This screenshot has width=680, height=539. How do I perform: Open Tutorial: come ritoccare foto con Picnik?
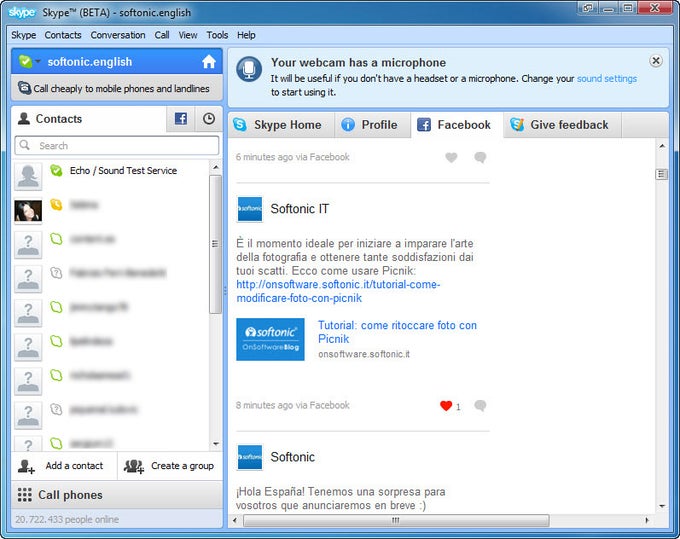pyautogui.click(x=397, y=332)
